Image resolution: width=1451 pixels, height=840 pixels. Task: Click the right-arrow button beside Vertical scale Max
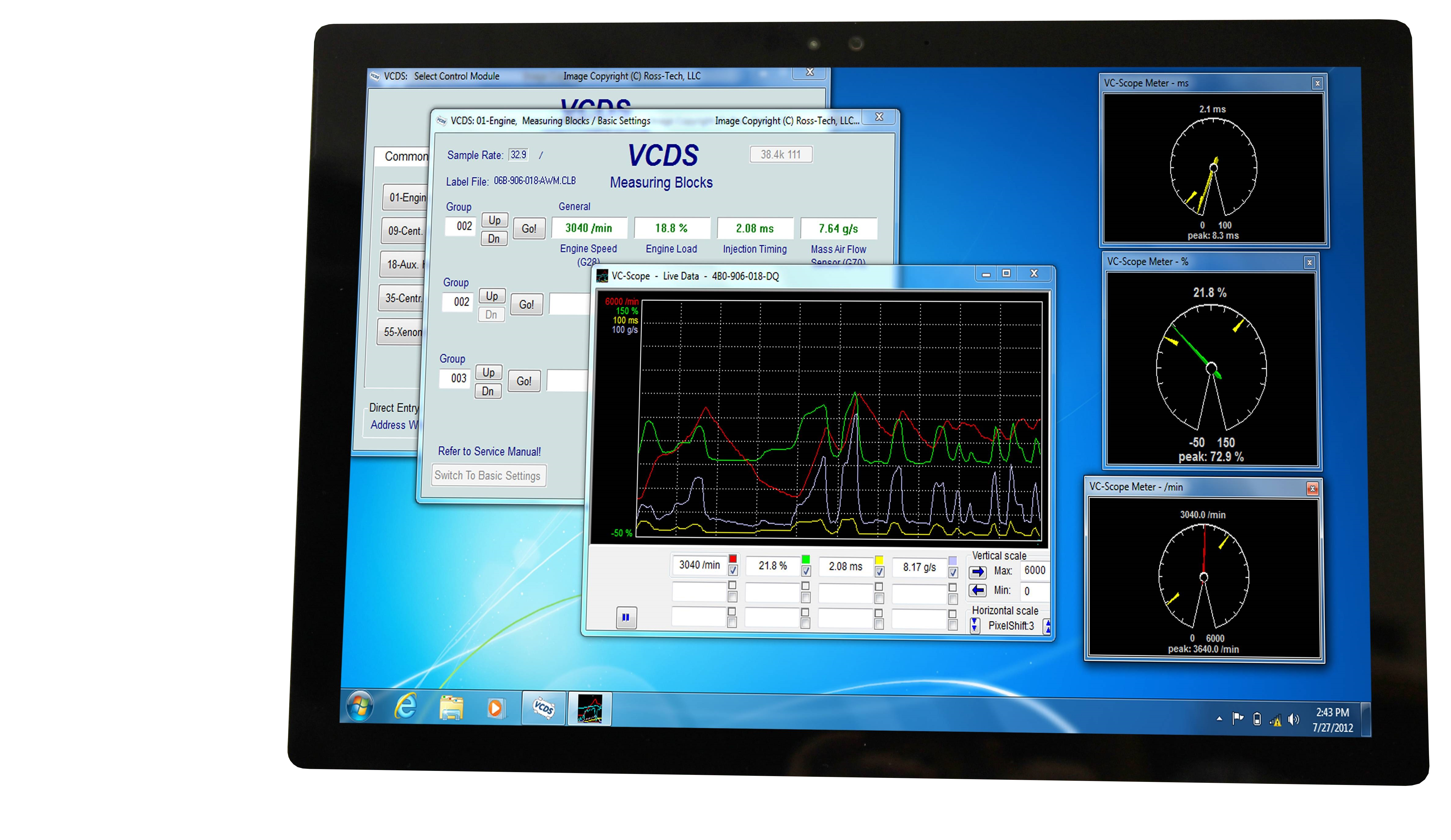tap(978, 572)
